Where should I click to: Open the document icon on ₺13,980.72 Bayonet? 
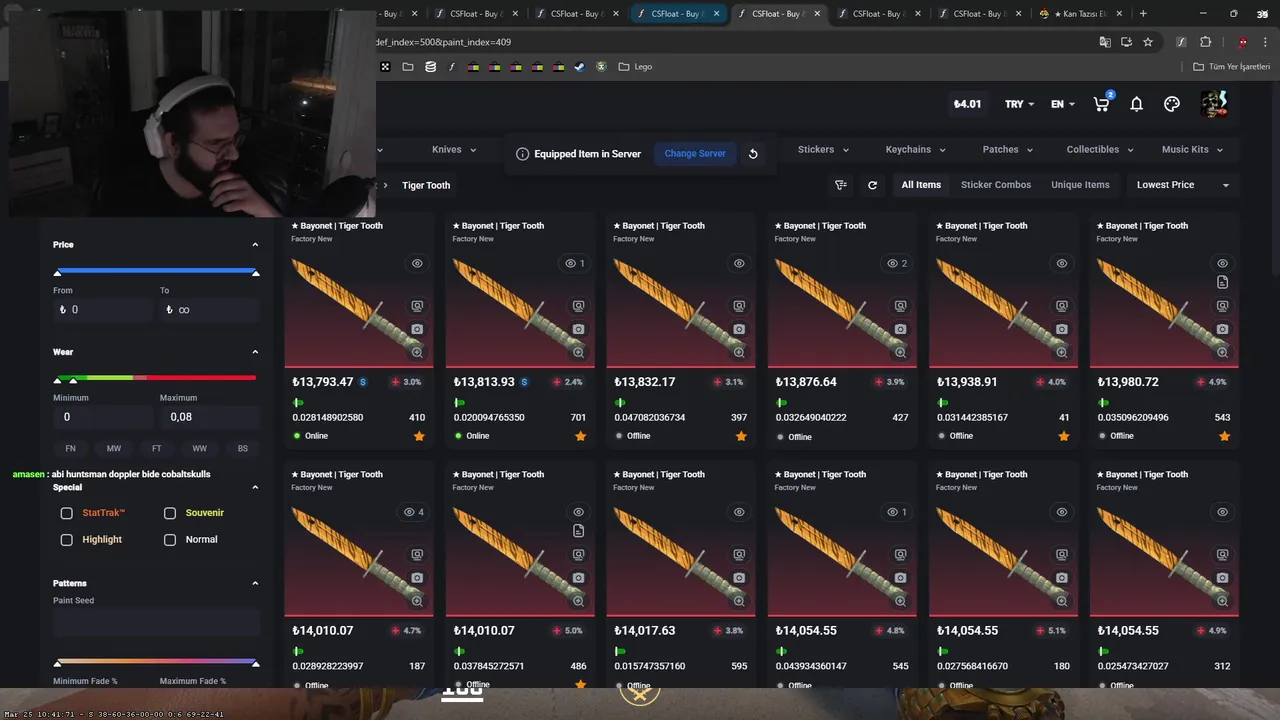pos(1222,282)
